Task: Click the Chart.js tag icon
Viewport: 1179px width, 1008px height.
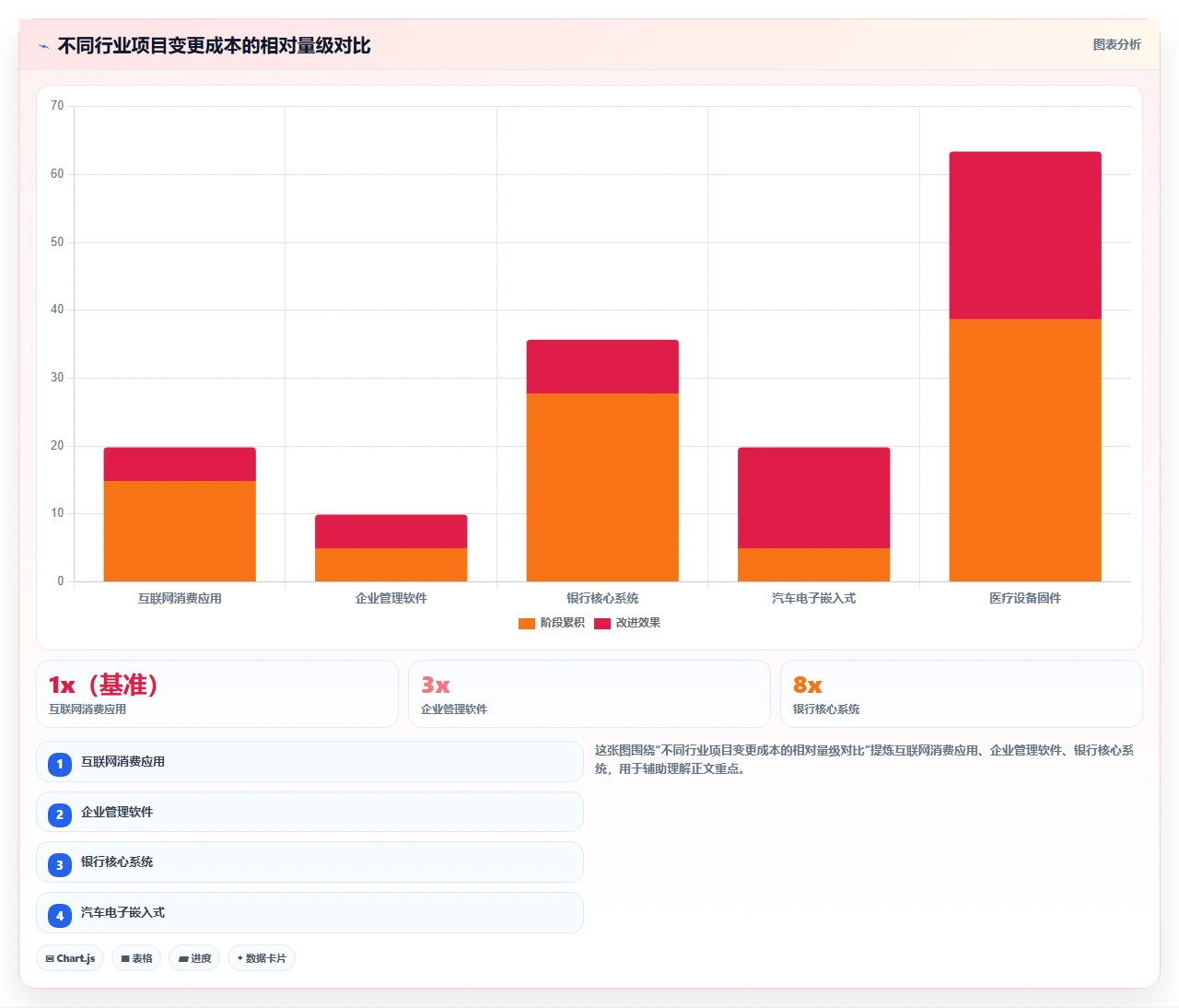Action: coord(50,958)
